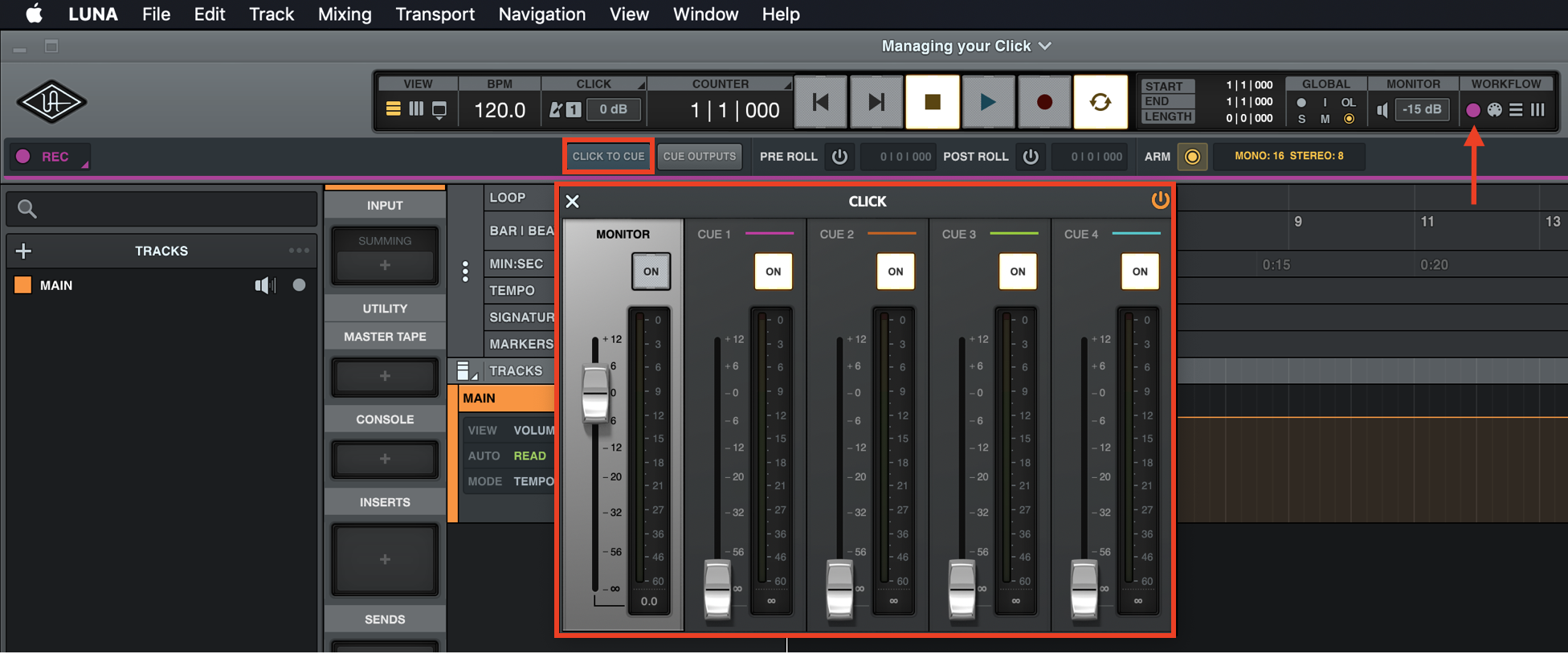Toggle MONITOR click ON button
The image size is (1568, 654).
651,272
